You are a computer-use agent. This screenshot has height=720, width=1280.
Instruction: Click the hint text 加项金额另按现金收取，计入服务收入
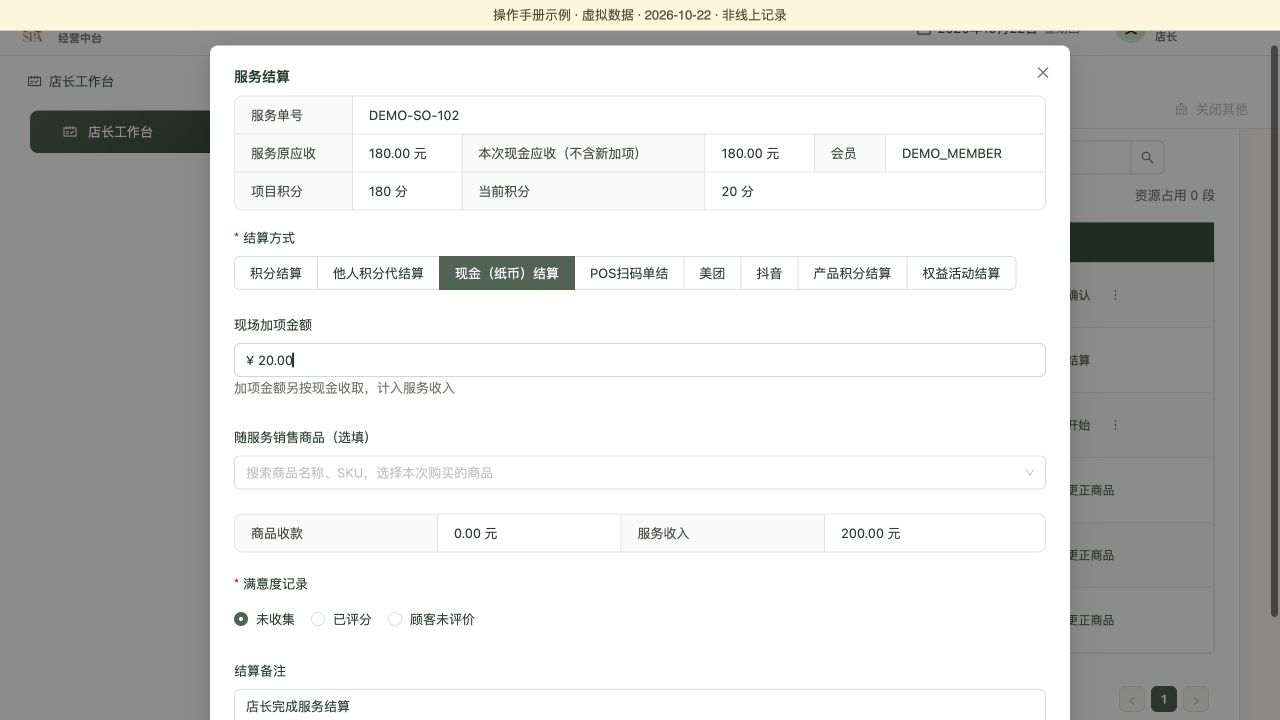[x=344, y=388]
